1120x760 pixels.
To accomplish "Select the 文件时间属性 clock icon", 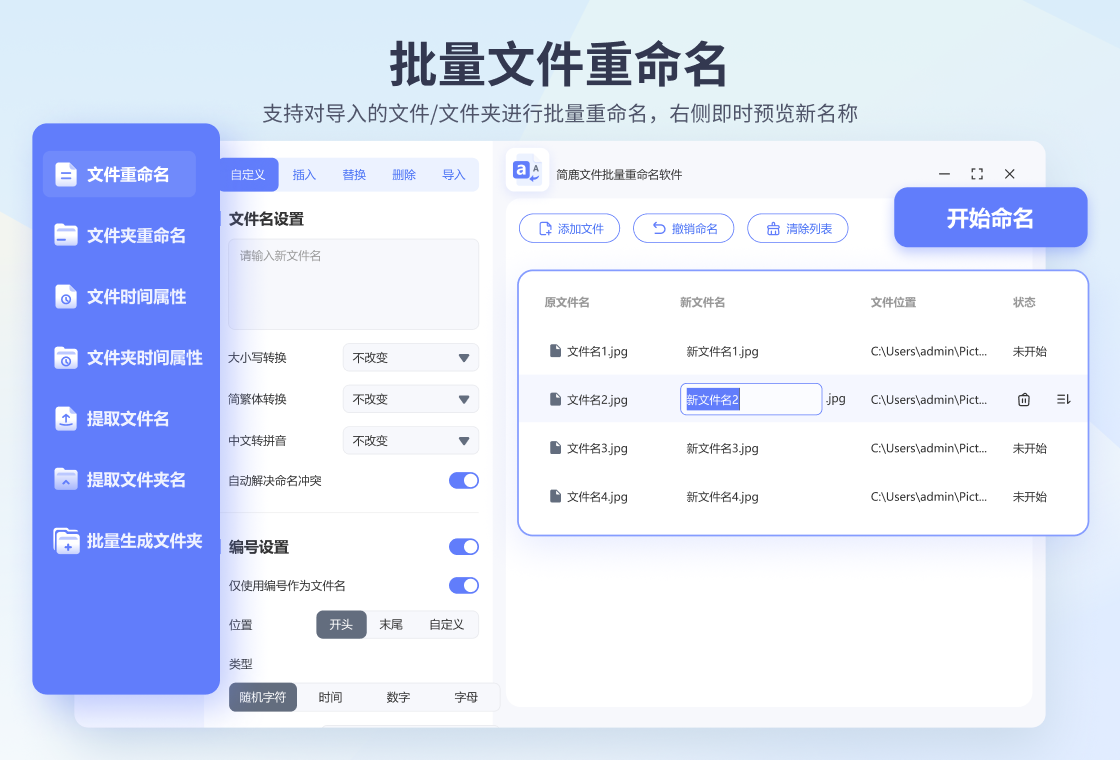I will 66,296.
